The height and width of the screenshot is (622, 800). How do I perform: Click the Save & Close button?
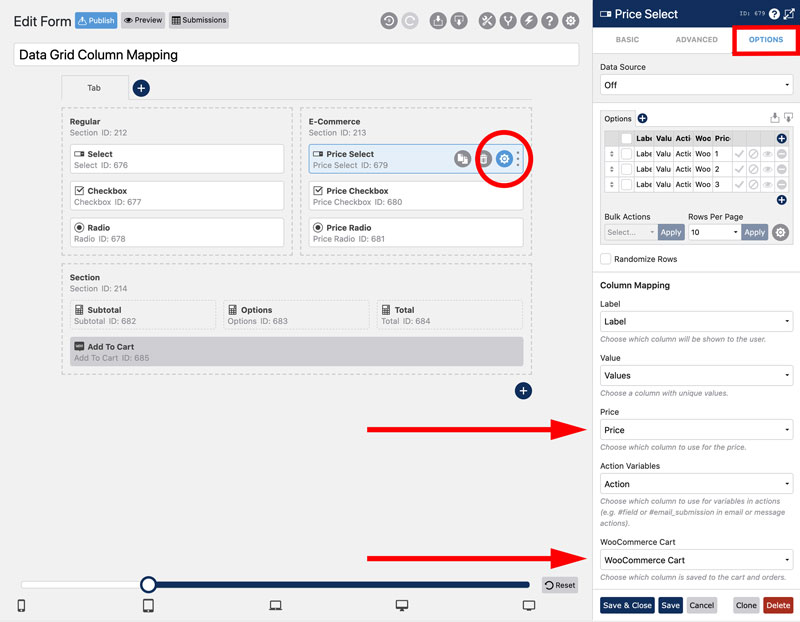[627, 605]
